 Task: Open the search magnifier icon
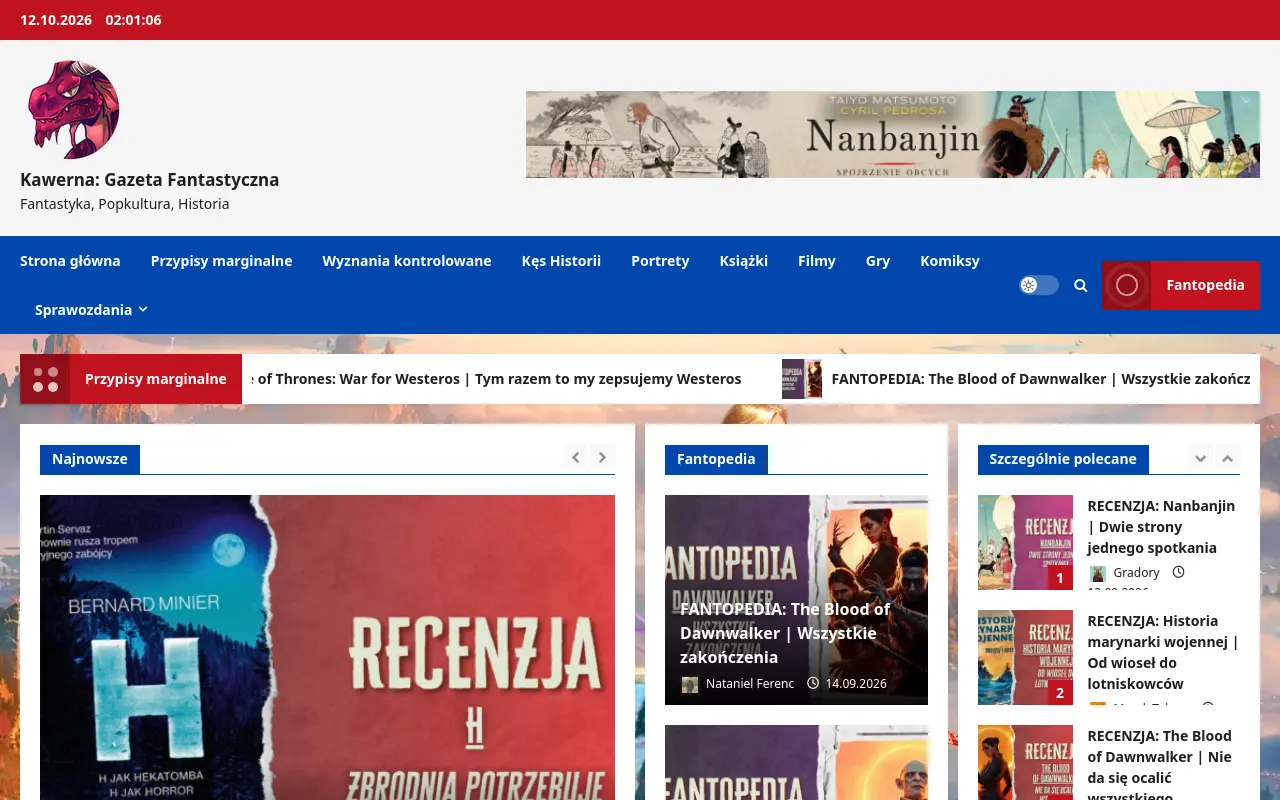click(1080, 285)
